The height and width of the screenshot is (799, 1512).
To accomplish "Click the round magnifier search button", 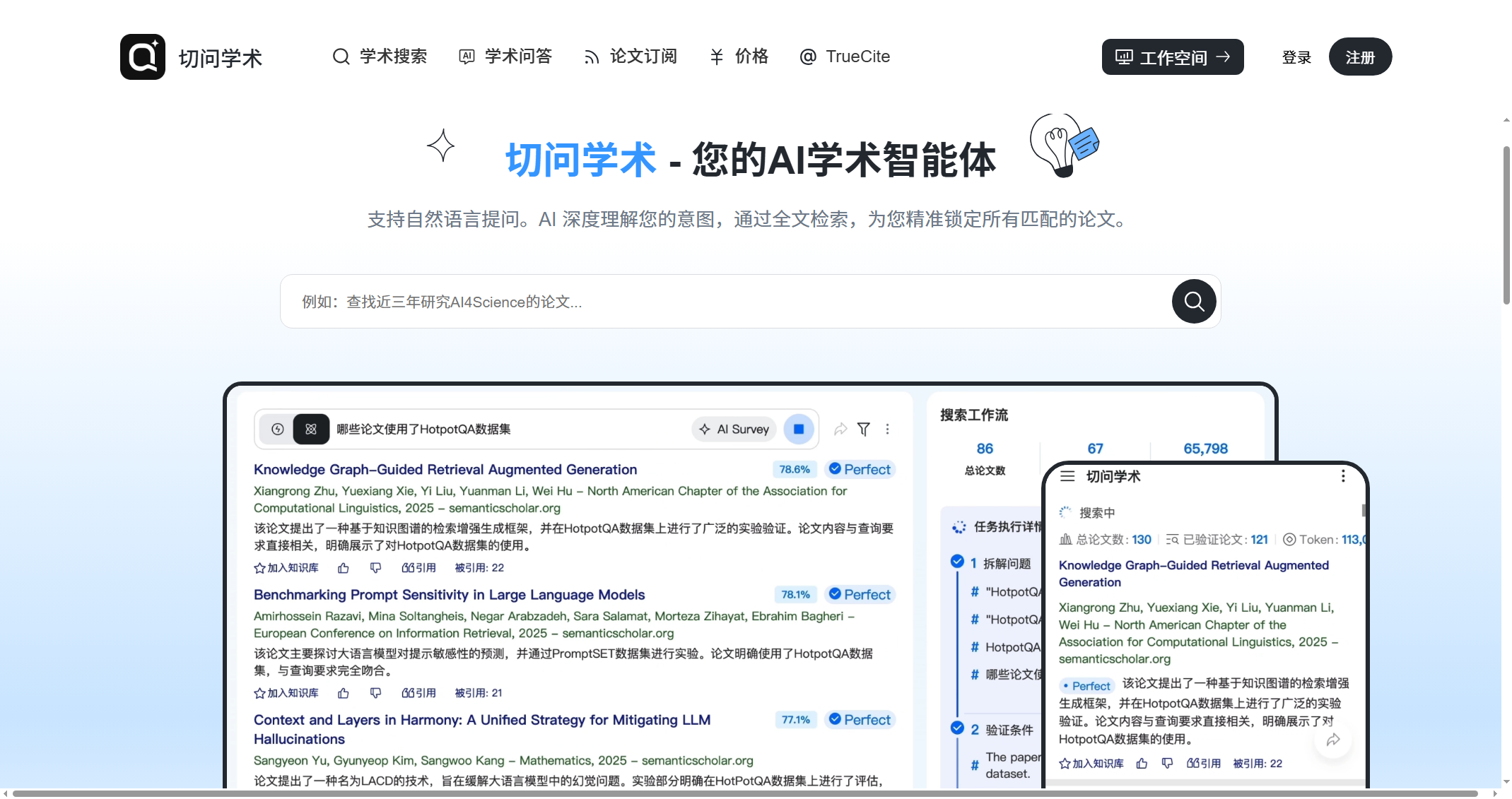I will click(1194, 302).
